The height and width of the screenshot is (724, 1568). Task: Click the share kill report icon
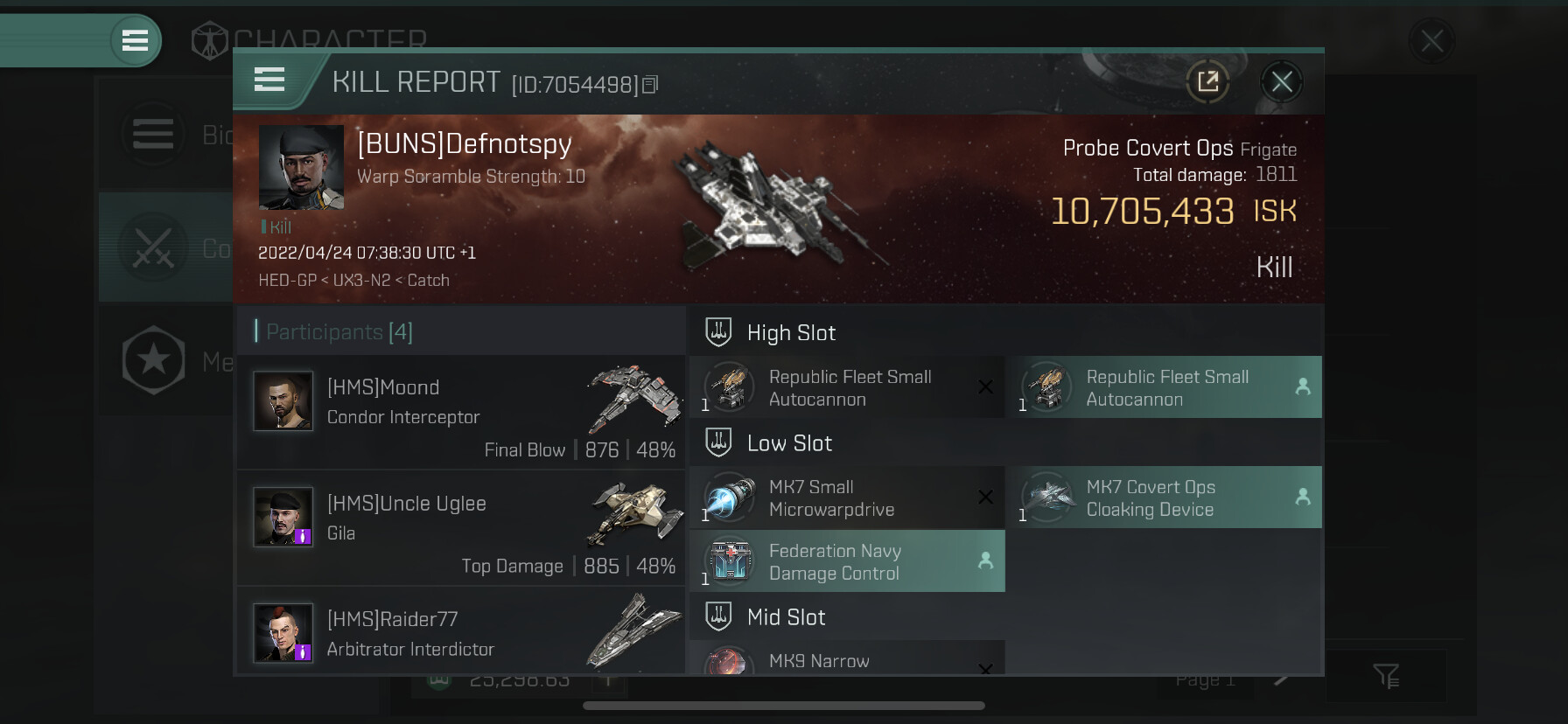(x=1207, y=82)
